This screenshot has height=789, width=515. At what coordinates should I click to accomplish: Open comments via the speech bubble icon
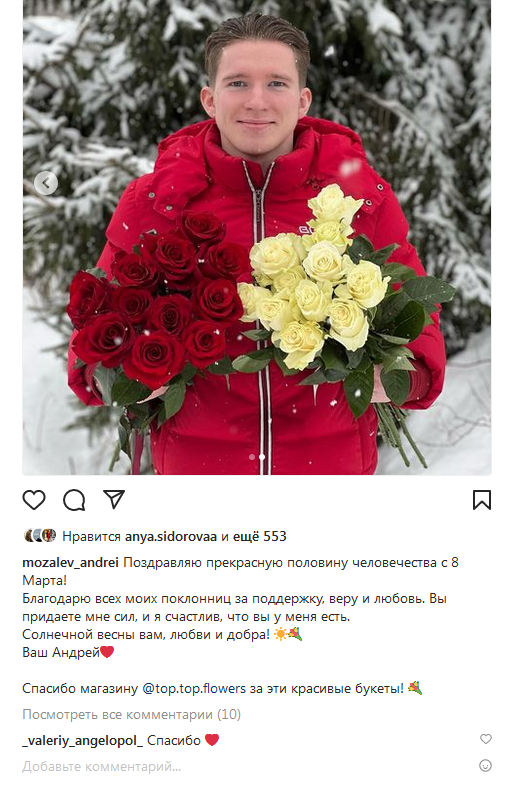tap(74, 500)
